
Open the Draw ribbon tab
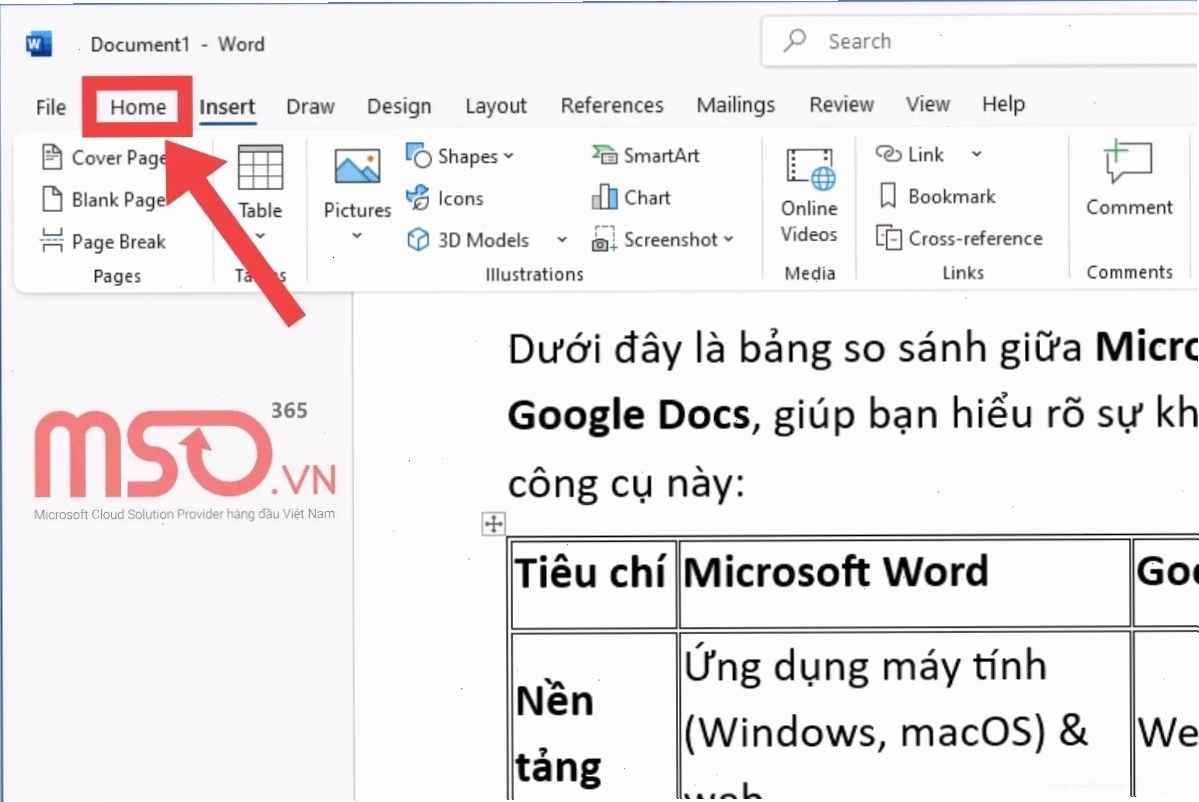point(310,106)
